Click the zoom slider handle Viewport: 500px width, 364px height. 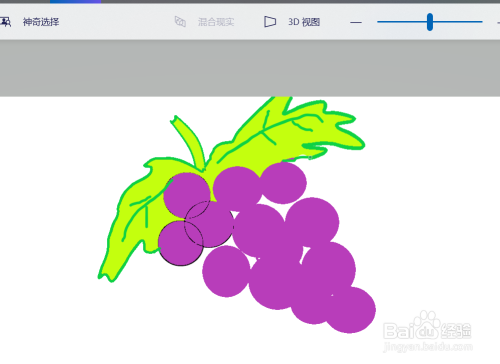tap(430, 22)
